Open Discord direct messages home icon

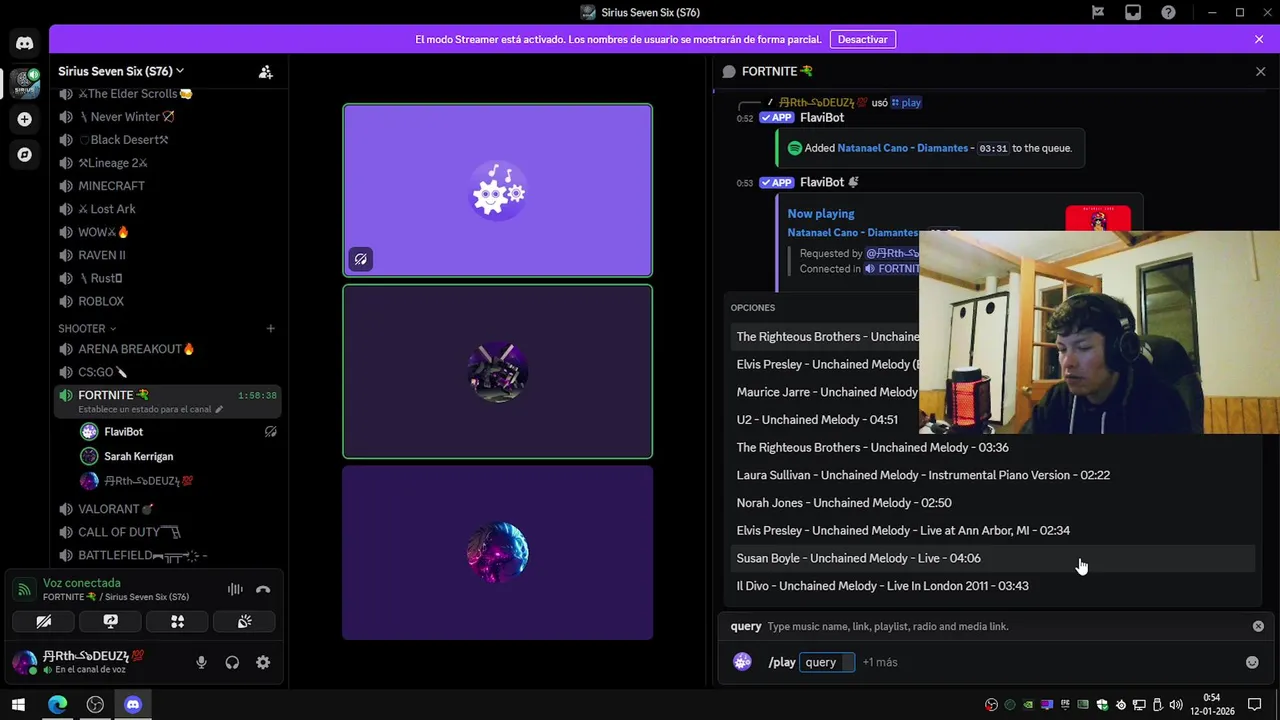pos(24,43)
